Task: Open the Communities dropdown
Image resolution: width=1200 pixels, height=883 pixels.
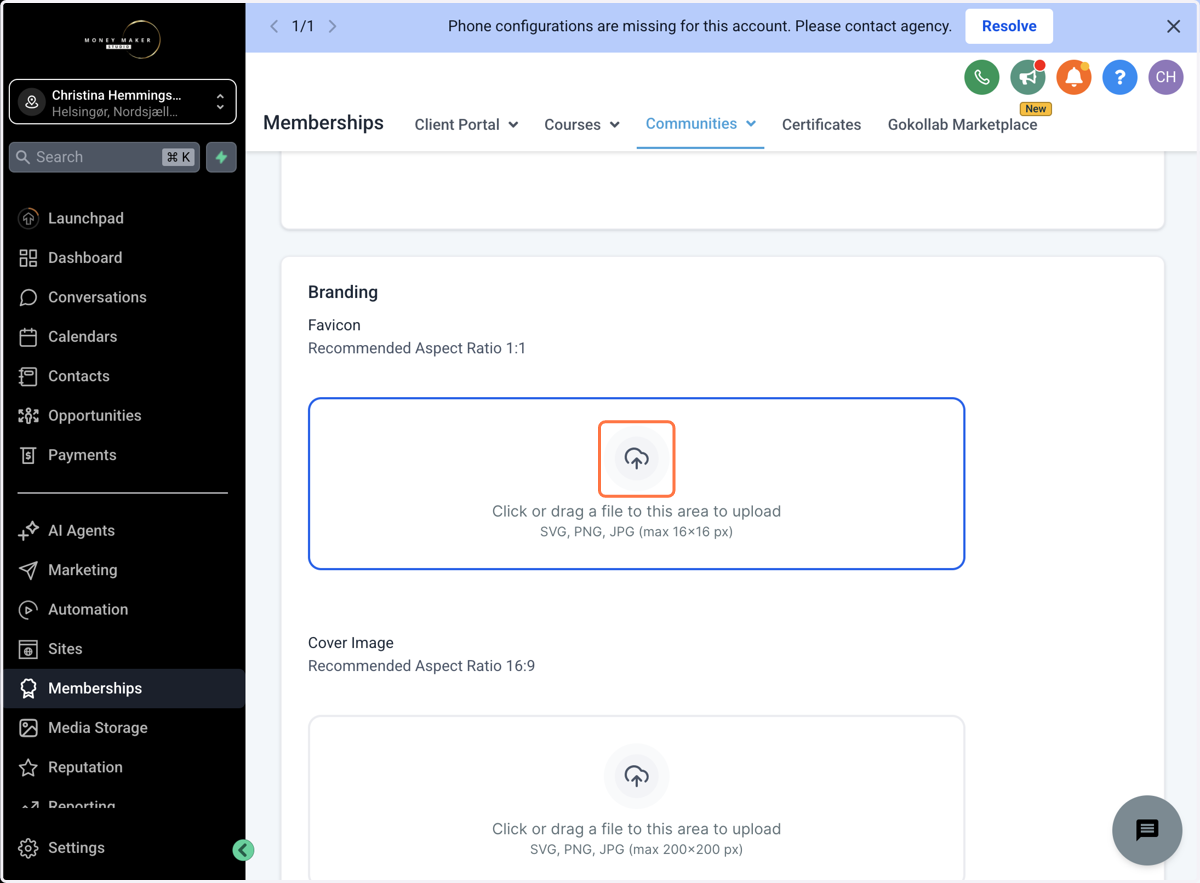Action: pos(700,123)
